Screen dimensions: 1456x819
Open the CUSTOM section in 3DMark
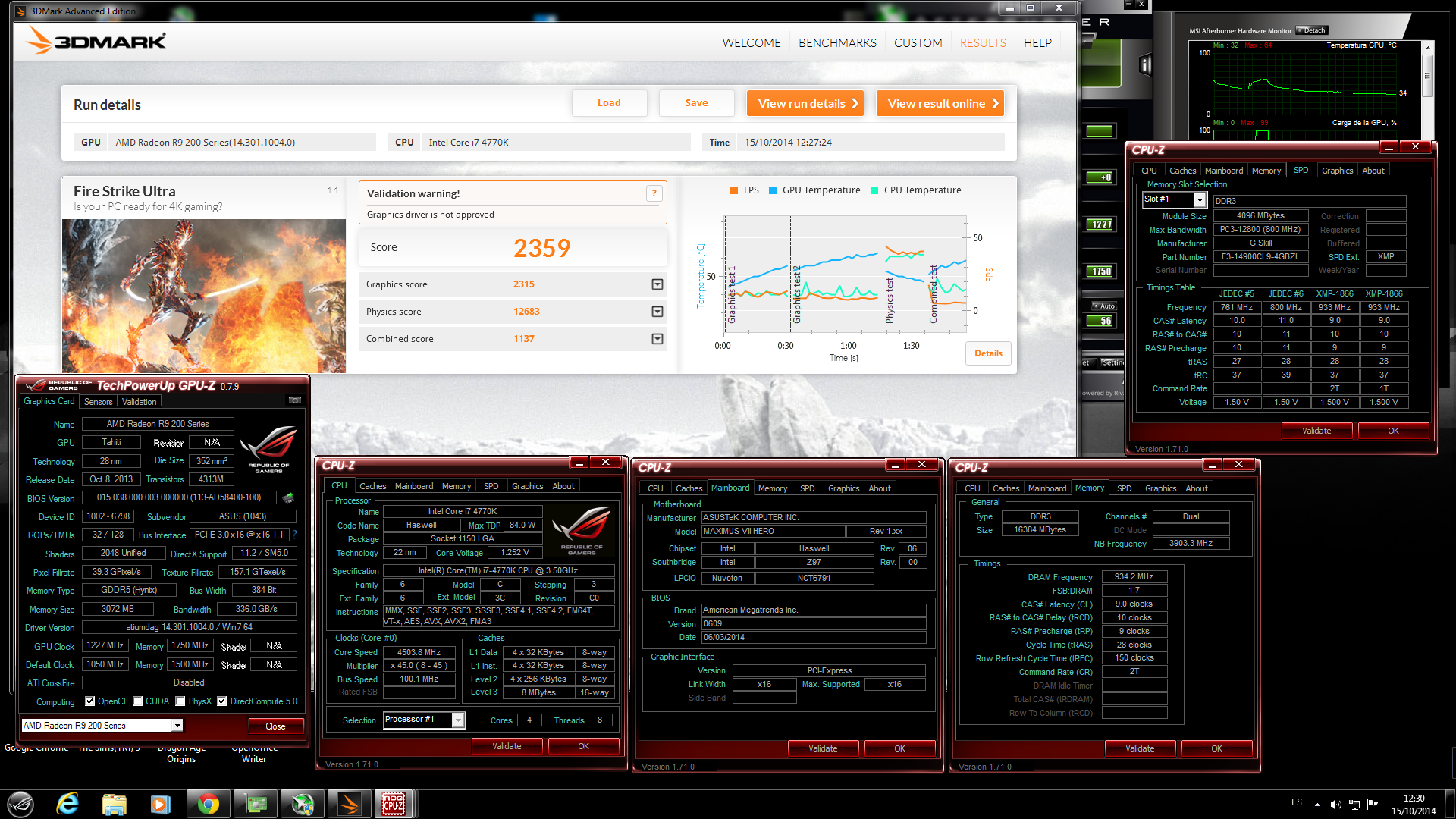point(918,42)
